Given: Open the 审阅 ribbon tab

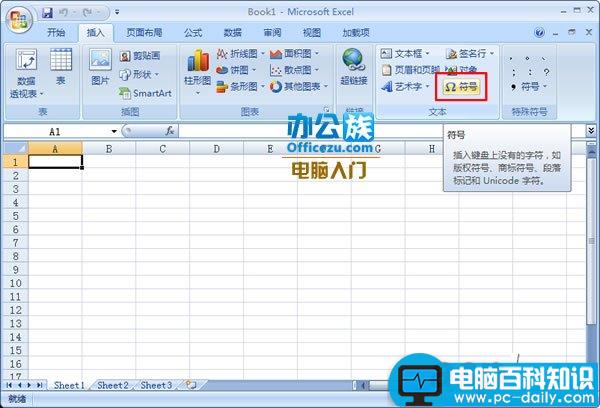Looking at the screenshot, I should coord(272,33).
